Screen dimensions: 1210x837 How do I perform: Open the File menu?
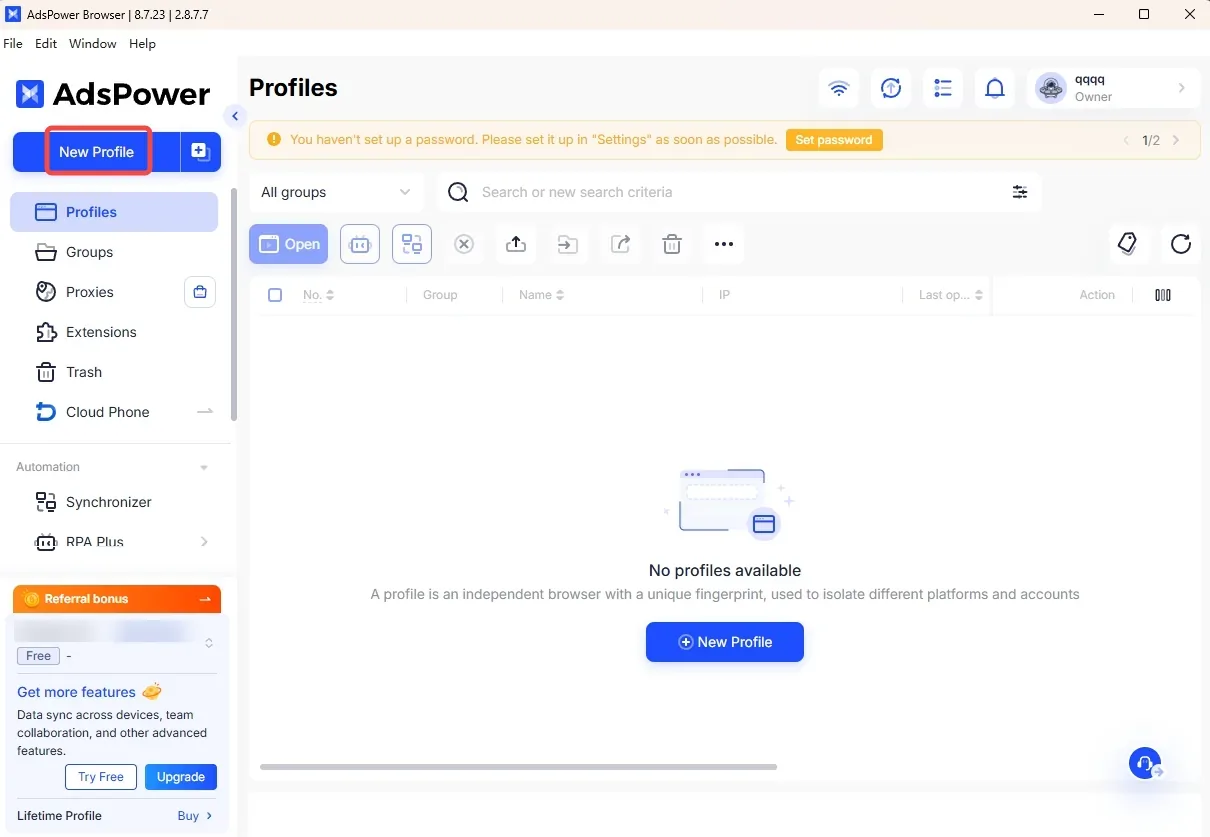pyautogui.click(x=13, y=44)
